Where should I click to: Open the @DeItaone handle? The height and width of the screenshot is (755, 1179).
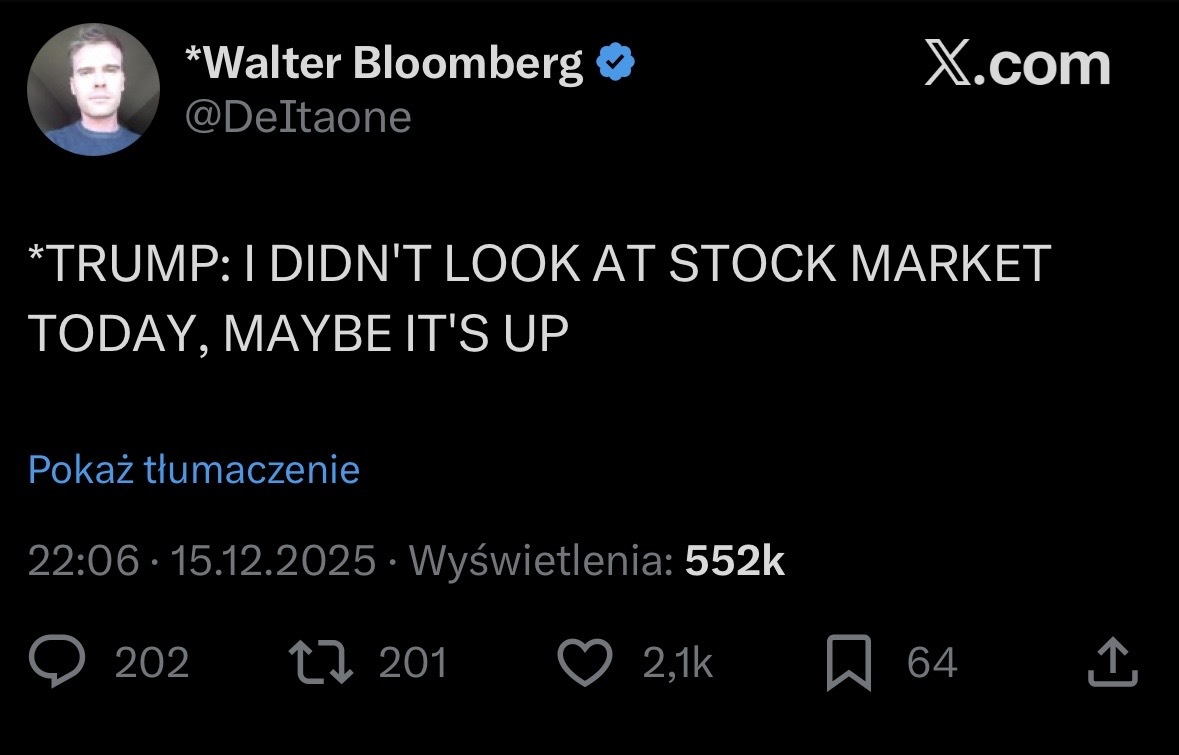[x=298, y=117]
